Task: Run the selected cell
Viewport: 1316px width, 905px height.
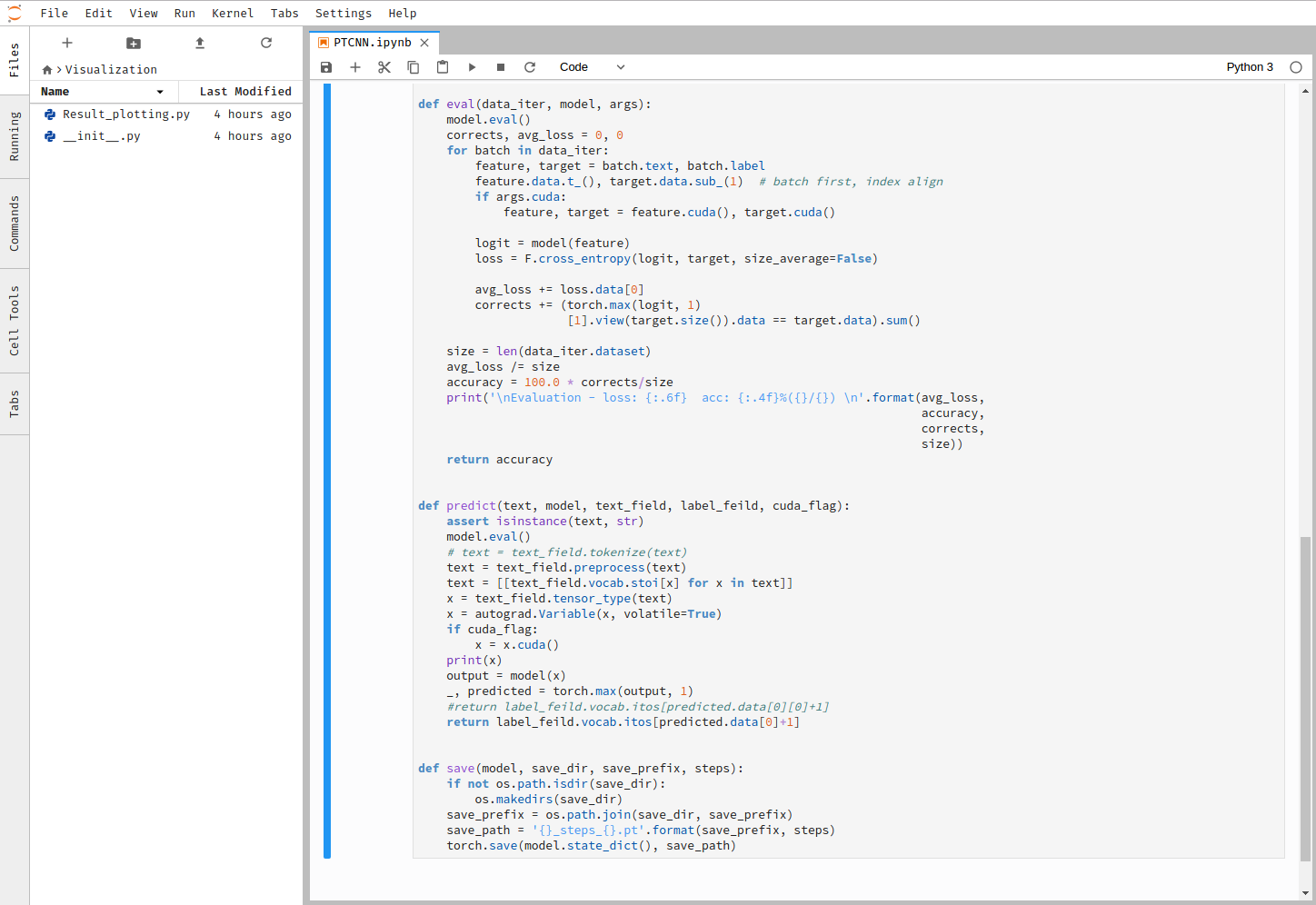Action: 472,67
